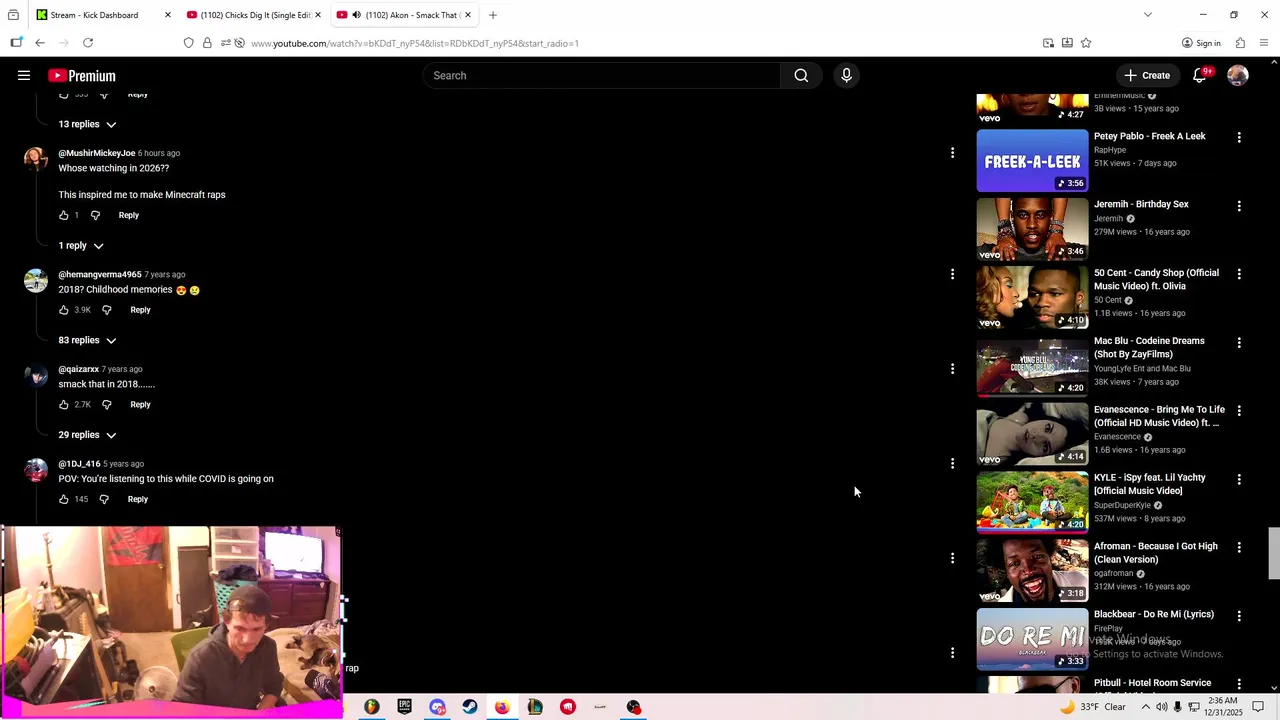The width and height of the screenshot is (1280, 720).
Task: Go to YouTube Premium home logo
Action: pos(82,75)
